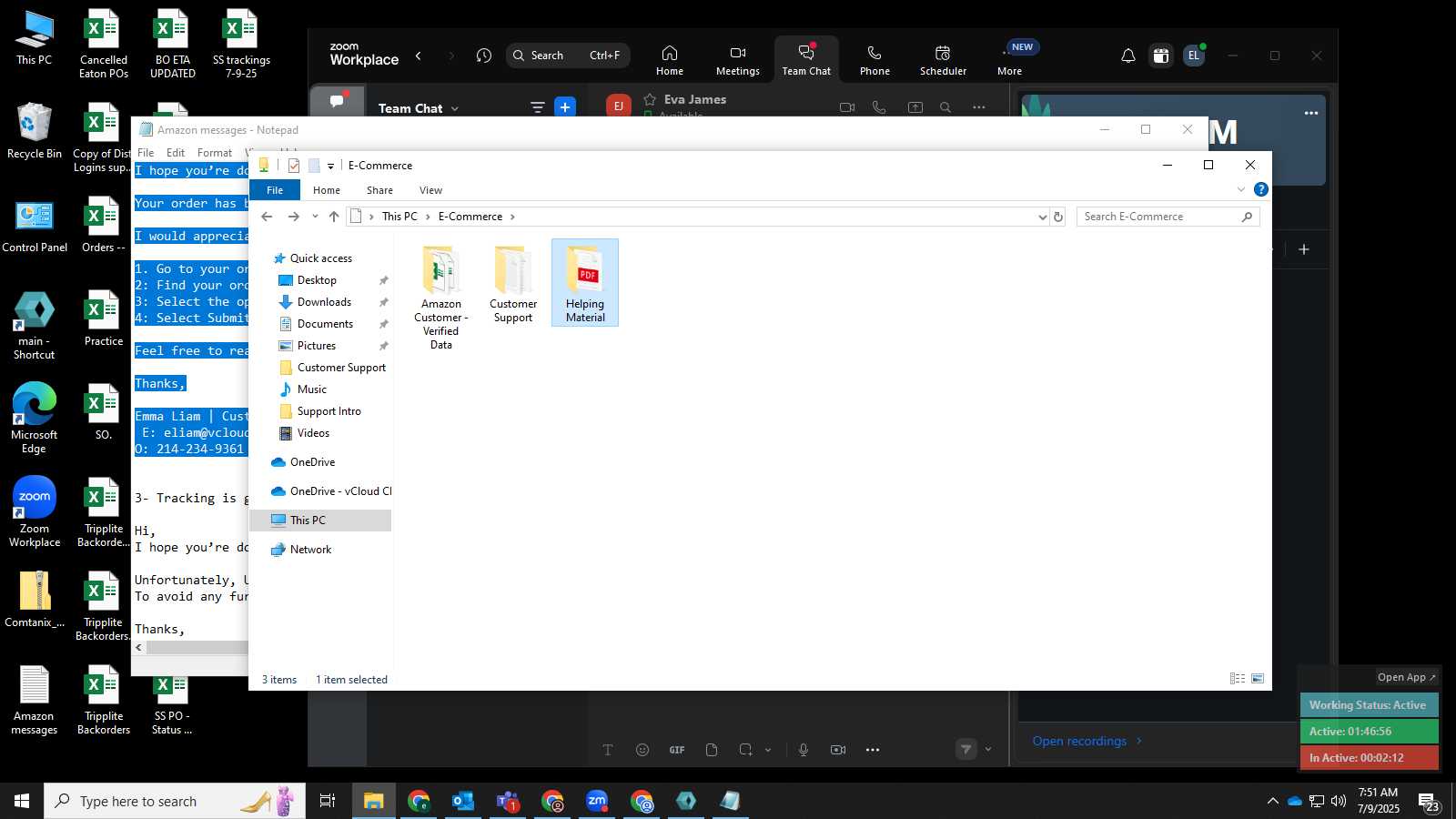
Task: Open customize Quick Access Toolbar dropdown
Action: [330, 166]
